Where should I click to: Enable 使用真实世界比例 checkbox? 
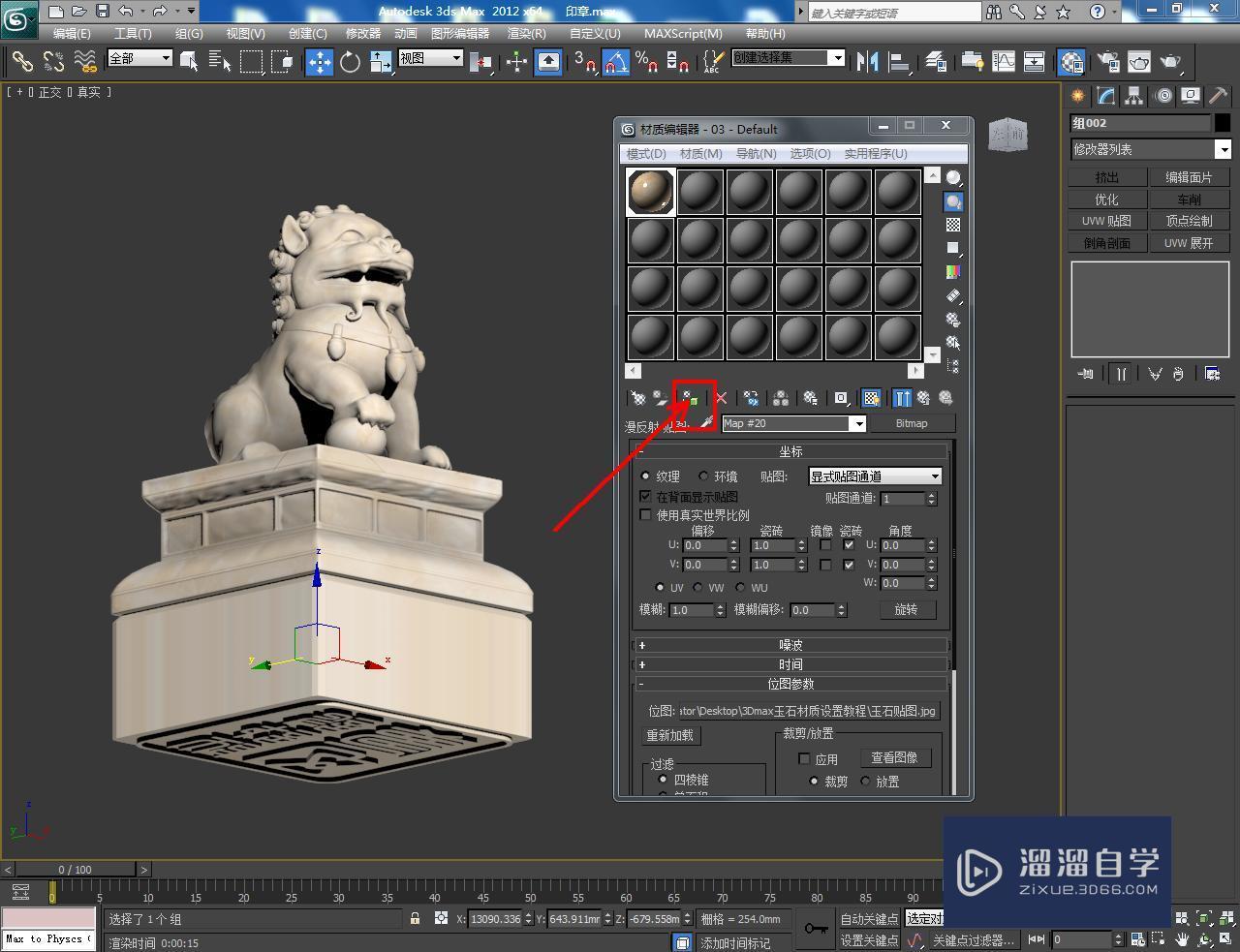[x=645, y=515]
